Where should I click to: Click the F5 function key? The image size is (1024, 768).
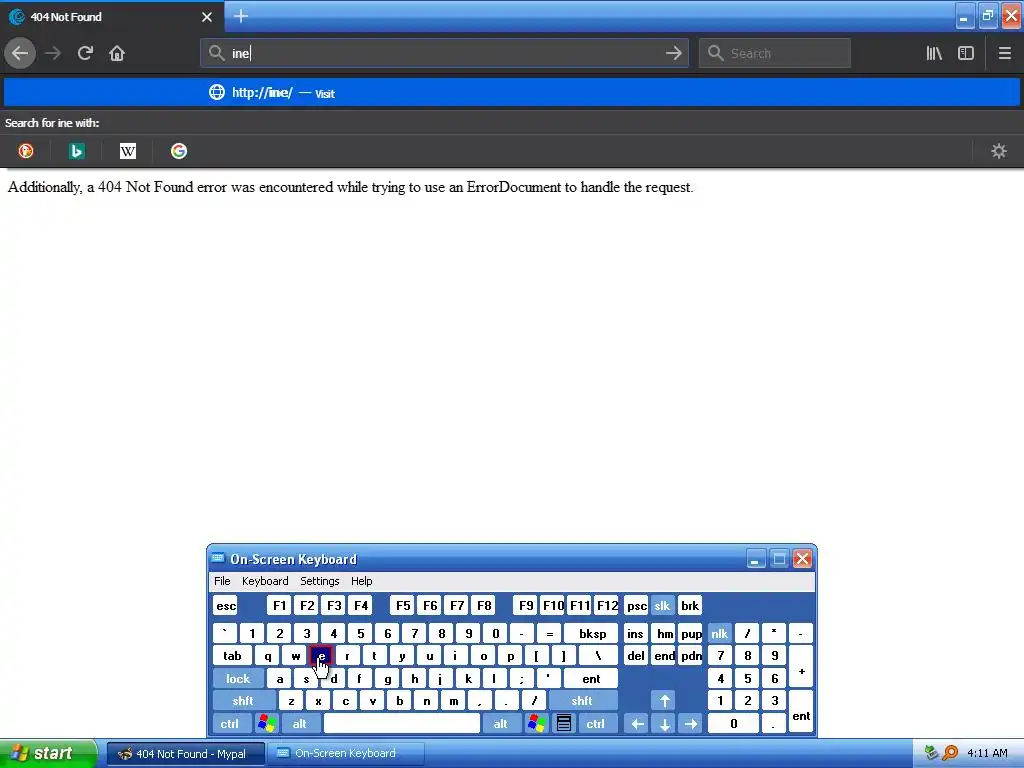(x=403, y=605)
